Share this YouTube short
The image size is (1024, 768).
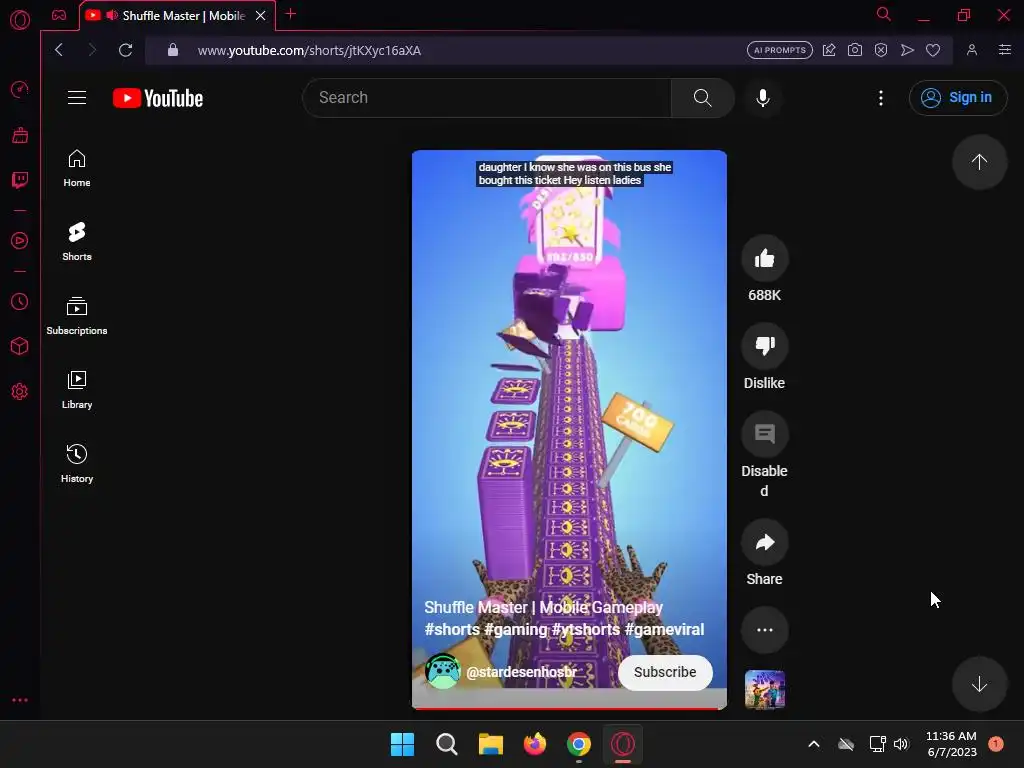[764, 542]
